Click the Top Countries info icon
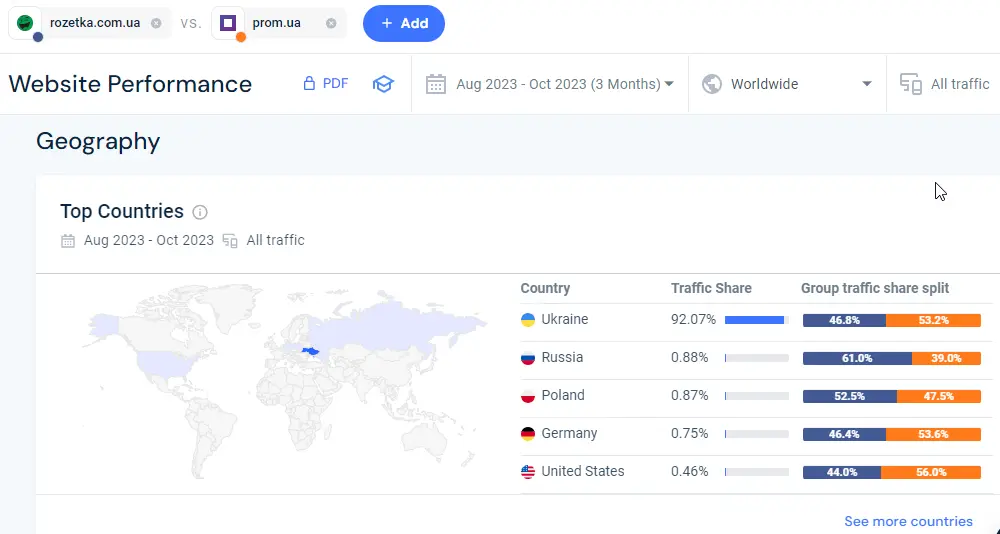This screenshot has height=534, width=1000. [200, 212]
